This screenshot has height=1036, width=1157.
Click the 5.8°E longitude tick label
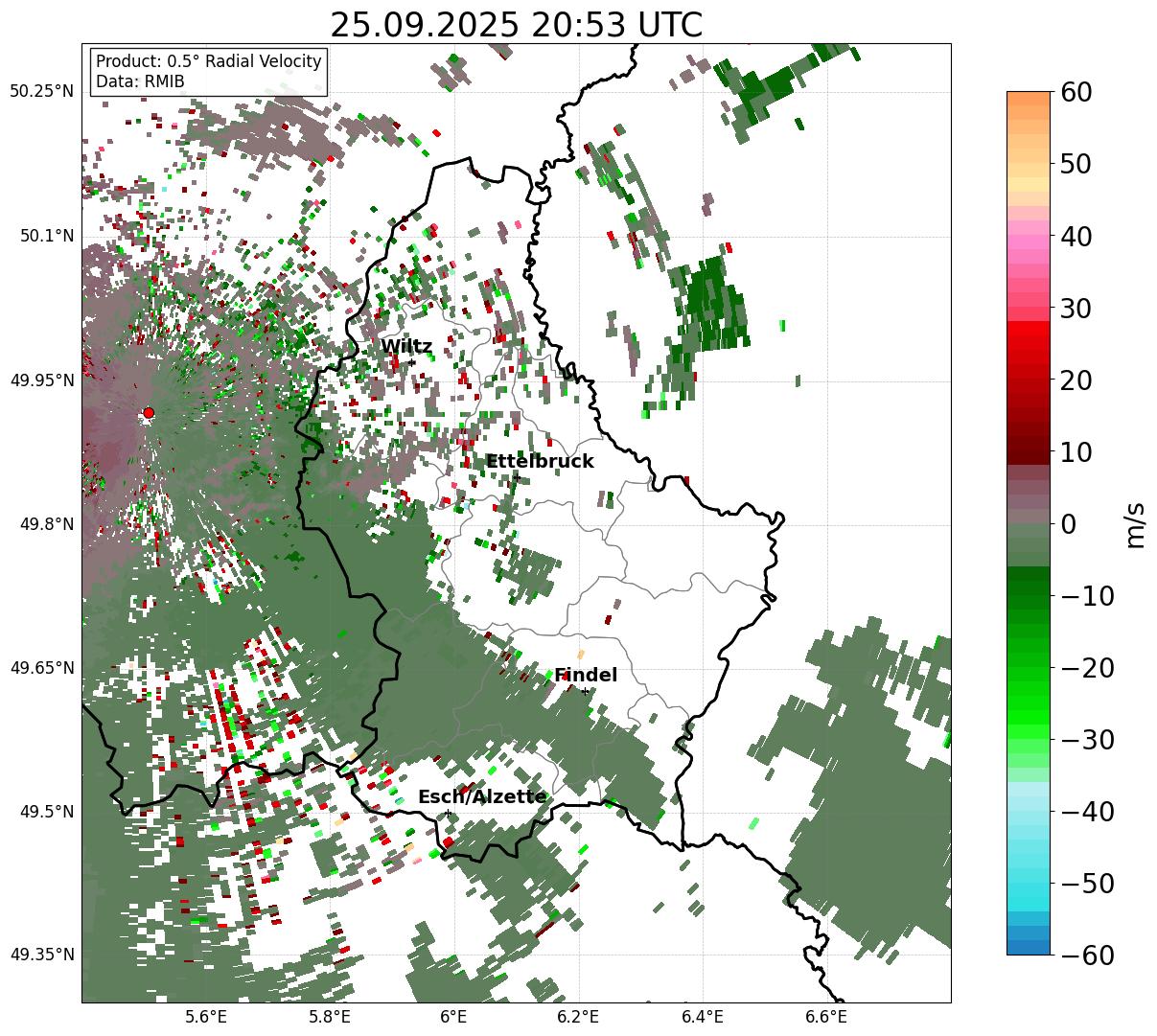(x=330, y=1018)
